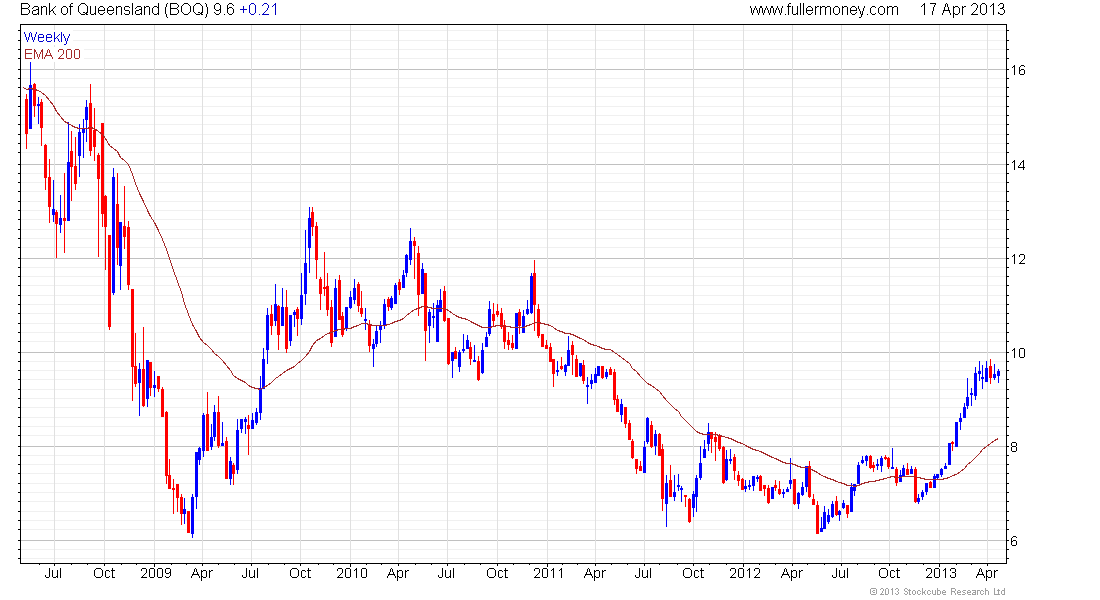Click the '+0.21' price change value
This screenshot has height=600, width=1100.
click(x=259, y=10)
